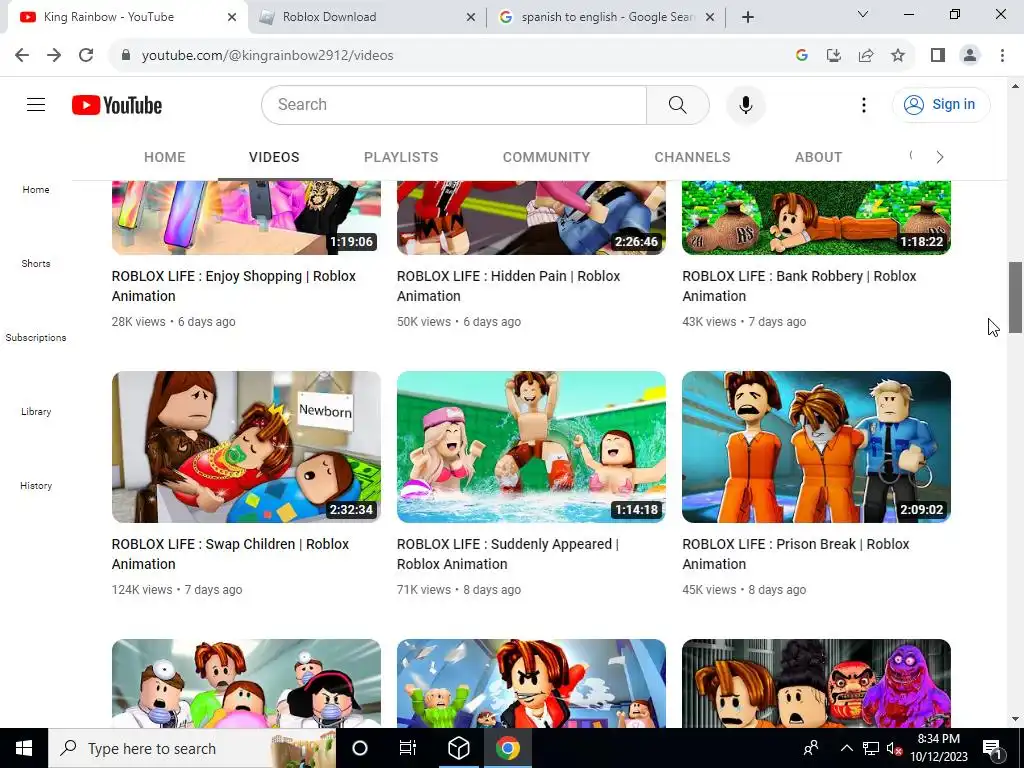Activate voice search microphone
The width and height of the screenshot is (1024, 768).
tap(745, 104)
